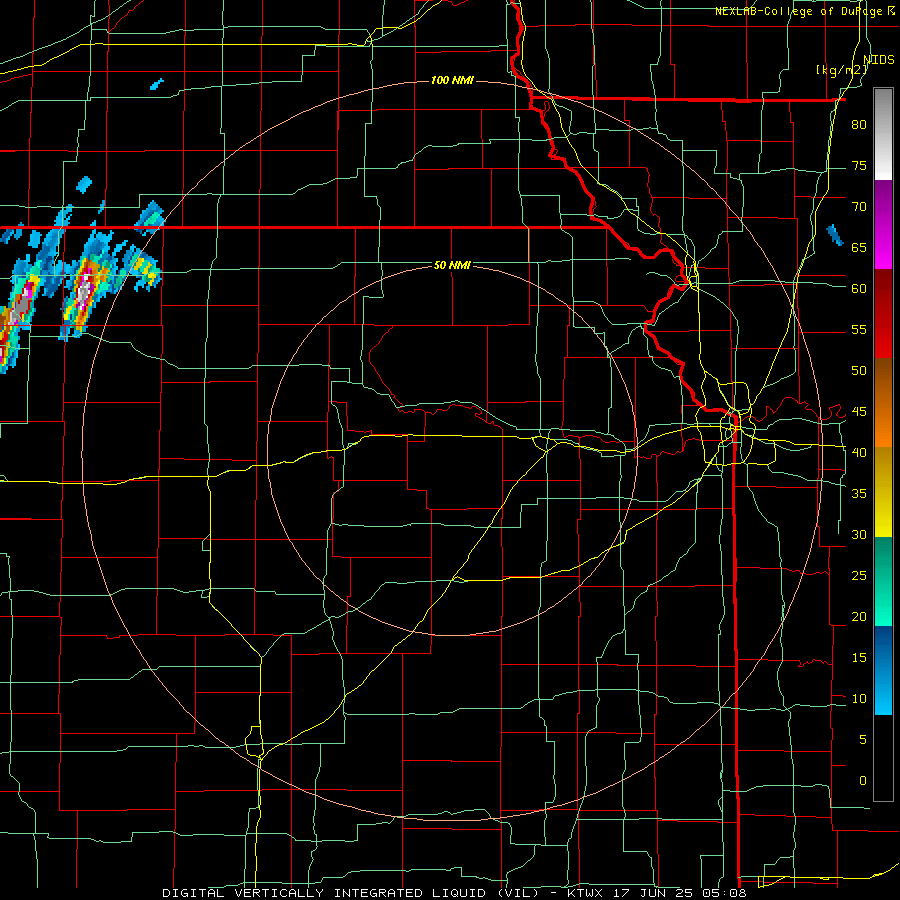Click the 50 NMI range ring label
The height and width of the screenshot is (900, 900).
(x=452, y=265)
